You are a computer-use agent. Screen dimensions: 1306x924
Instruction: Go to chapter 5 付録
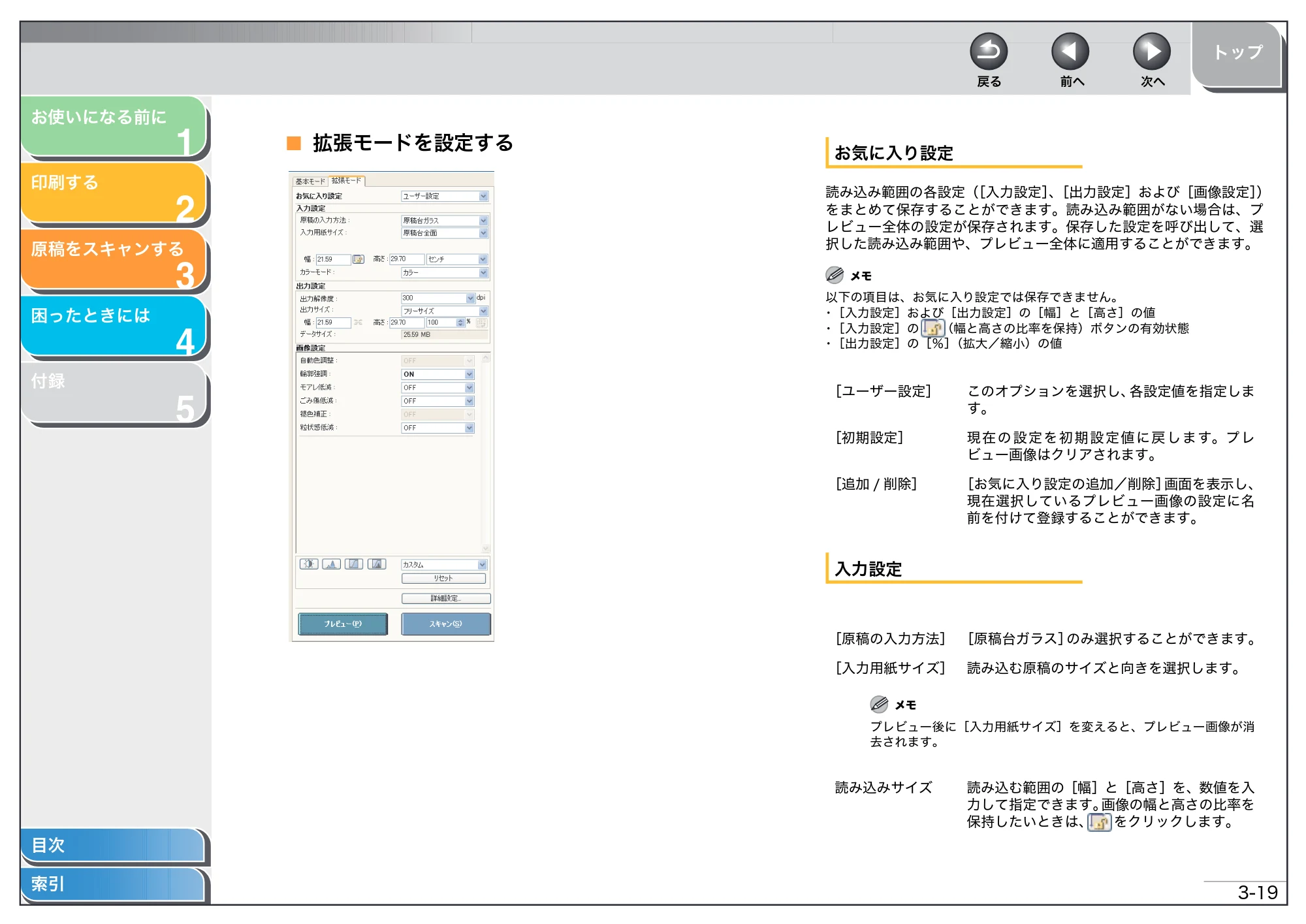tap(113, 392)
